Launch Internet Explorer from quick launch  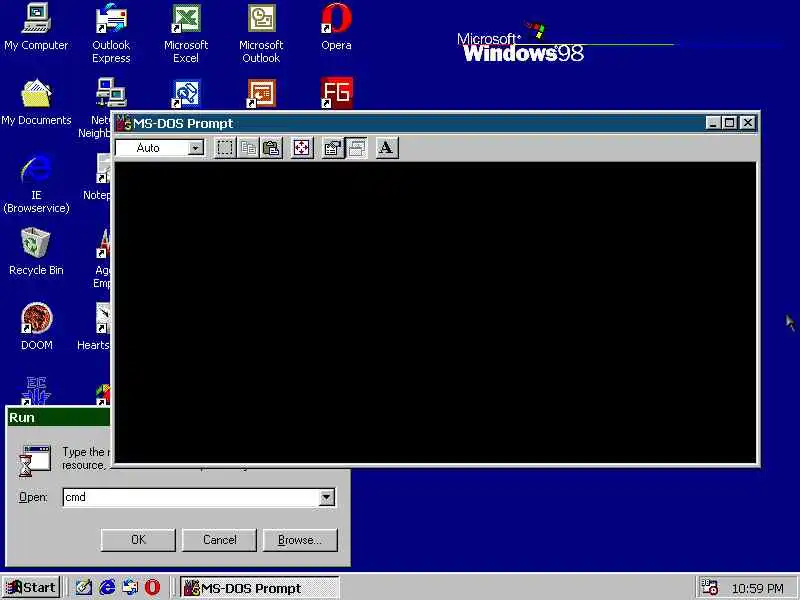(107, 587)
